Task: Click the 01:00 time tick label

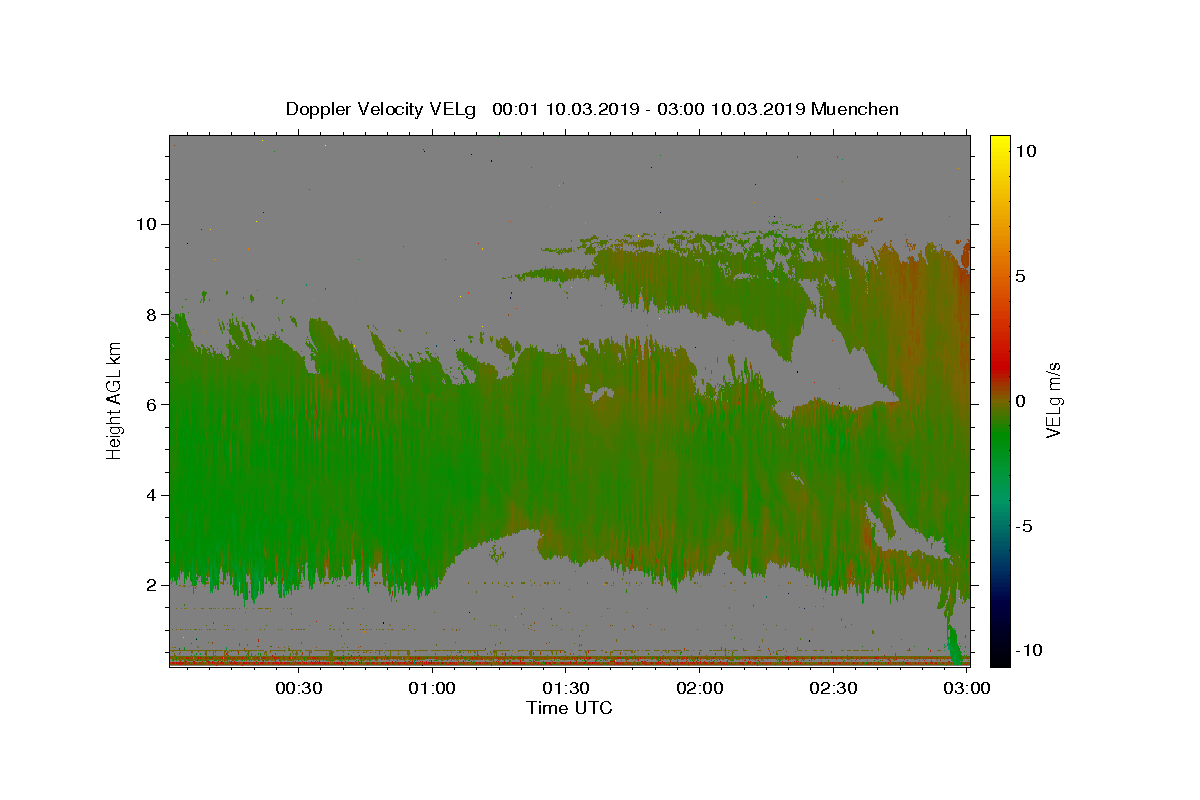Action: 432,689
